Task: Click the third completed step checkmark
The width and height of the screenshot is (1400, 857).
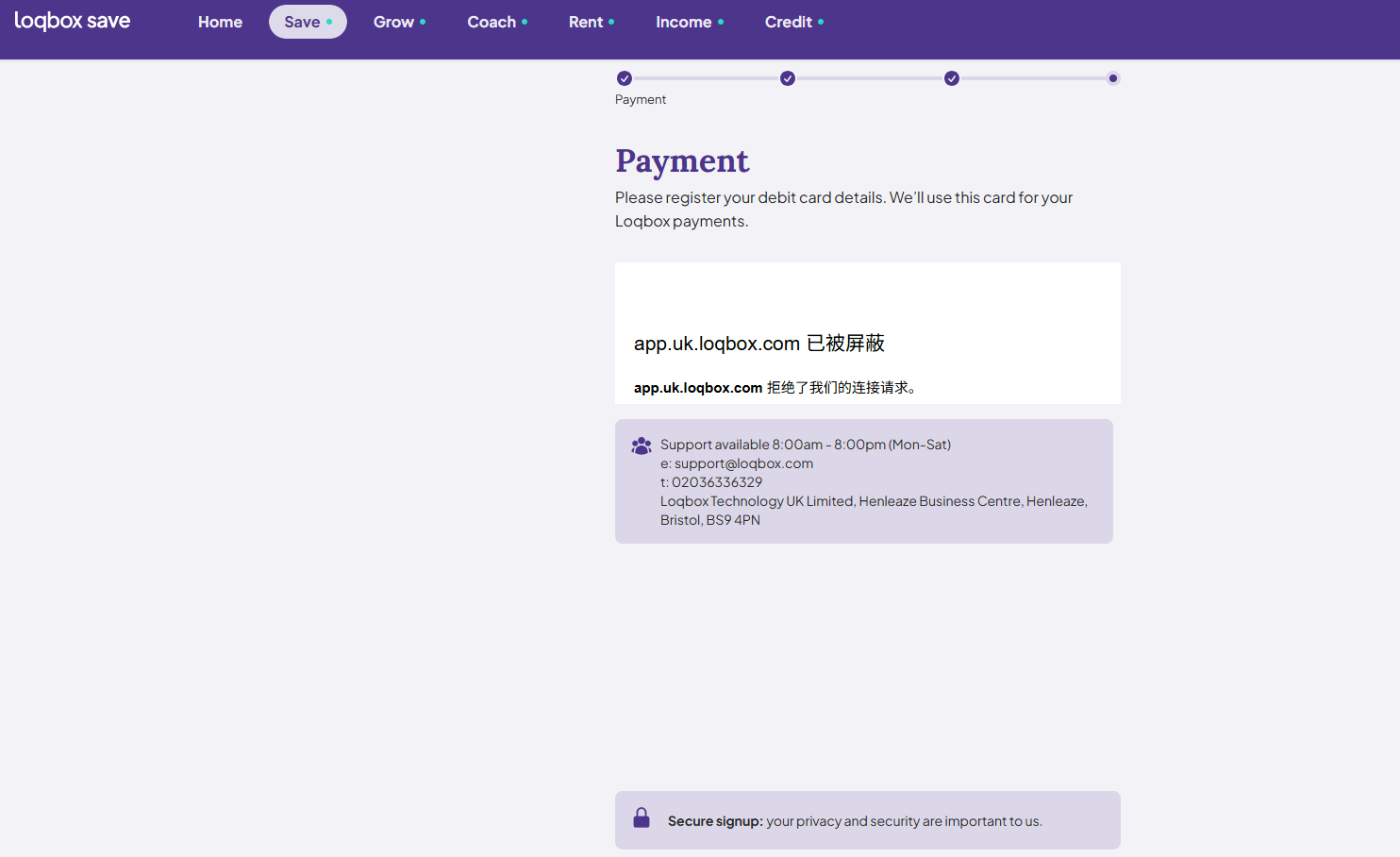Action: (x=952, y=78)
